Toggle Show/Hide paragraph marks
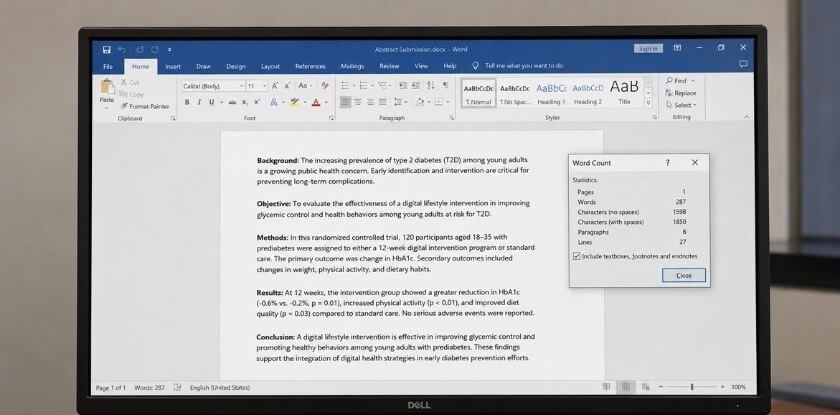Image resolution: width=840 pixels, height=415 pixels. click(x=445, y=86)
